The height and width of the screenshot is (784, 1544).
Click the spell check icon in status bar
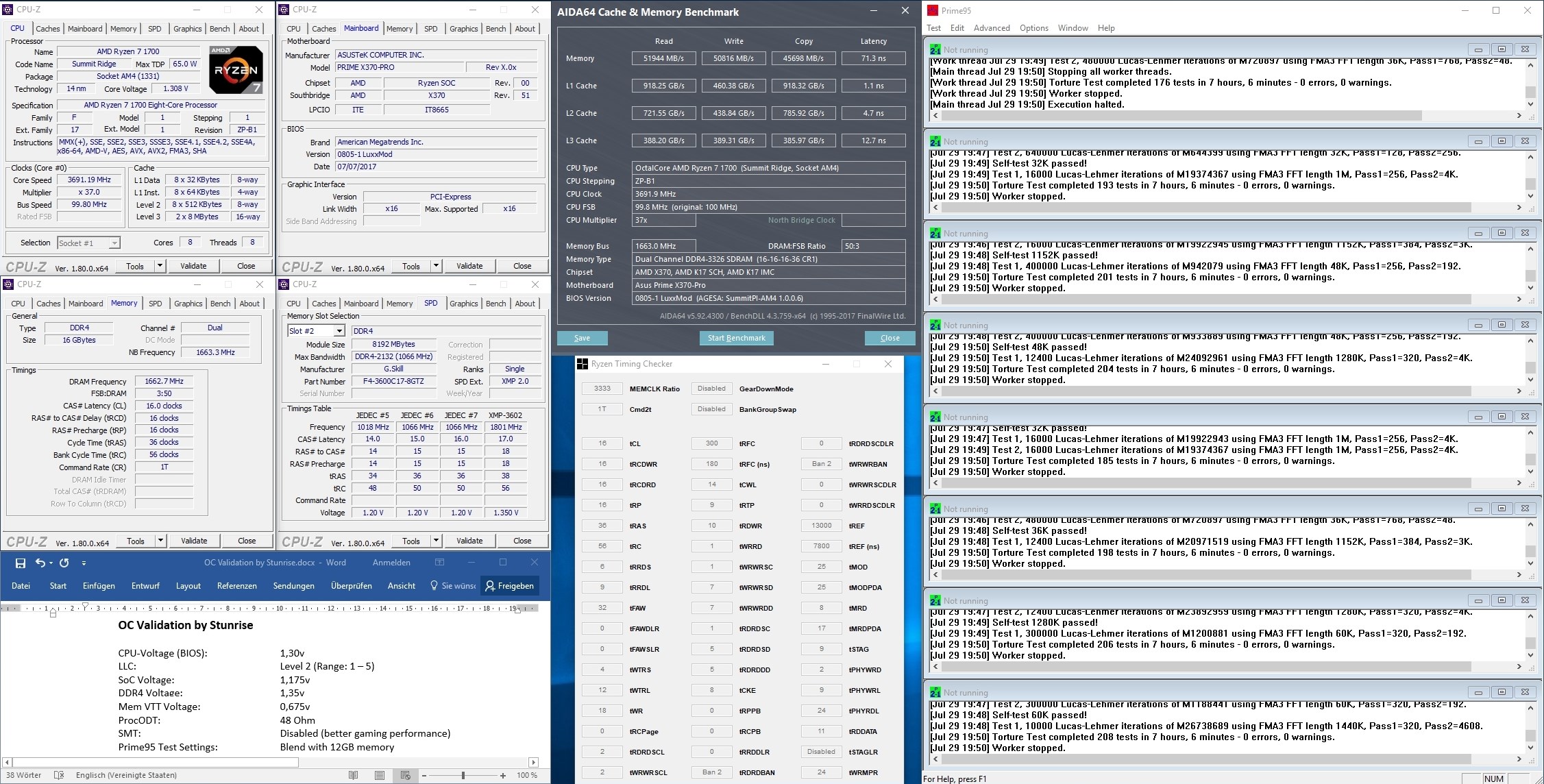pyautogui.click(x=59, y=775)
